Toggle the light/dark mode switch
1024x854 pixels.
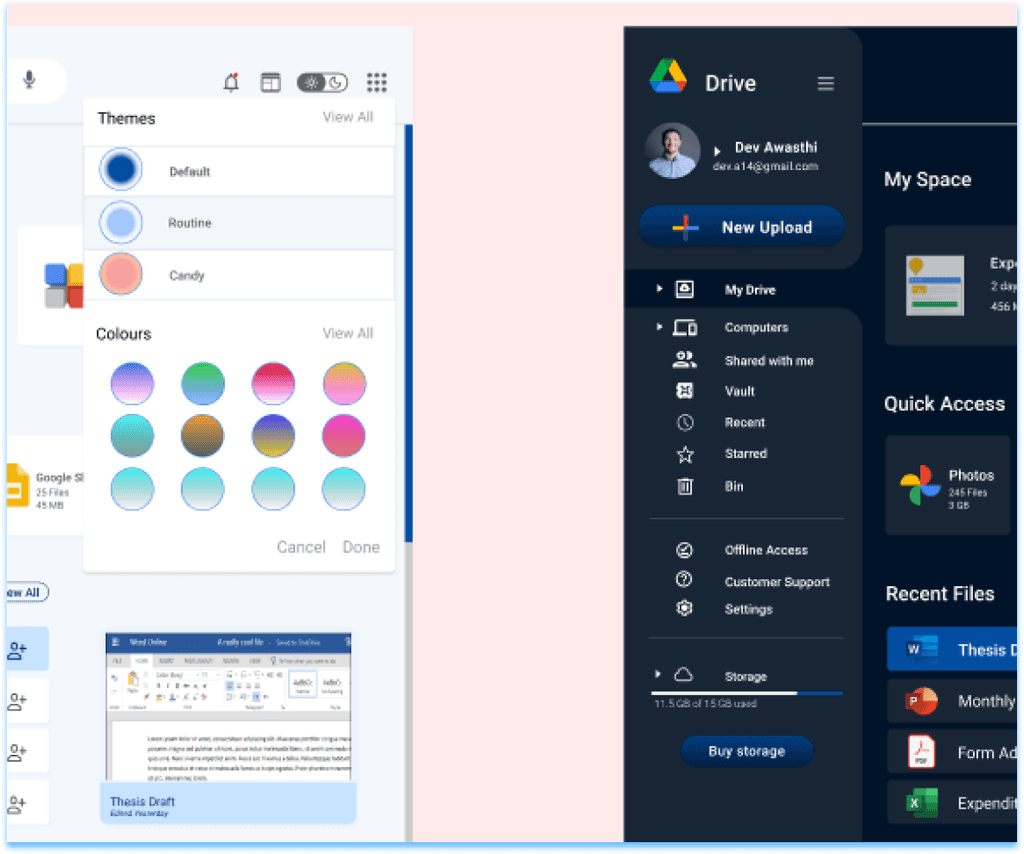point(323,82)
